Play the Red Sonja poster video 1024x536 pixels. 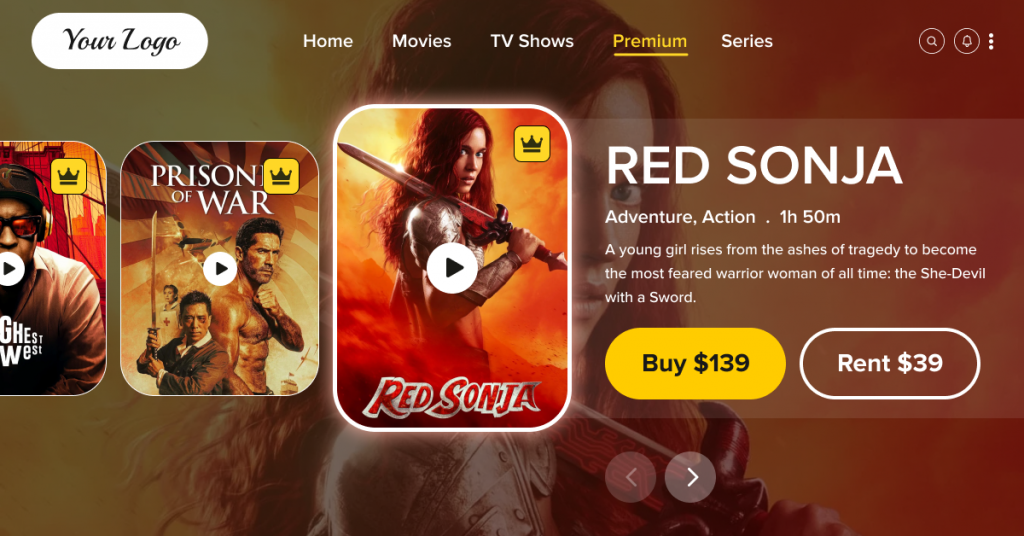tap(452, 268)
